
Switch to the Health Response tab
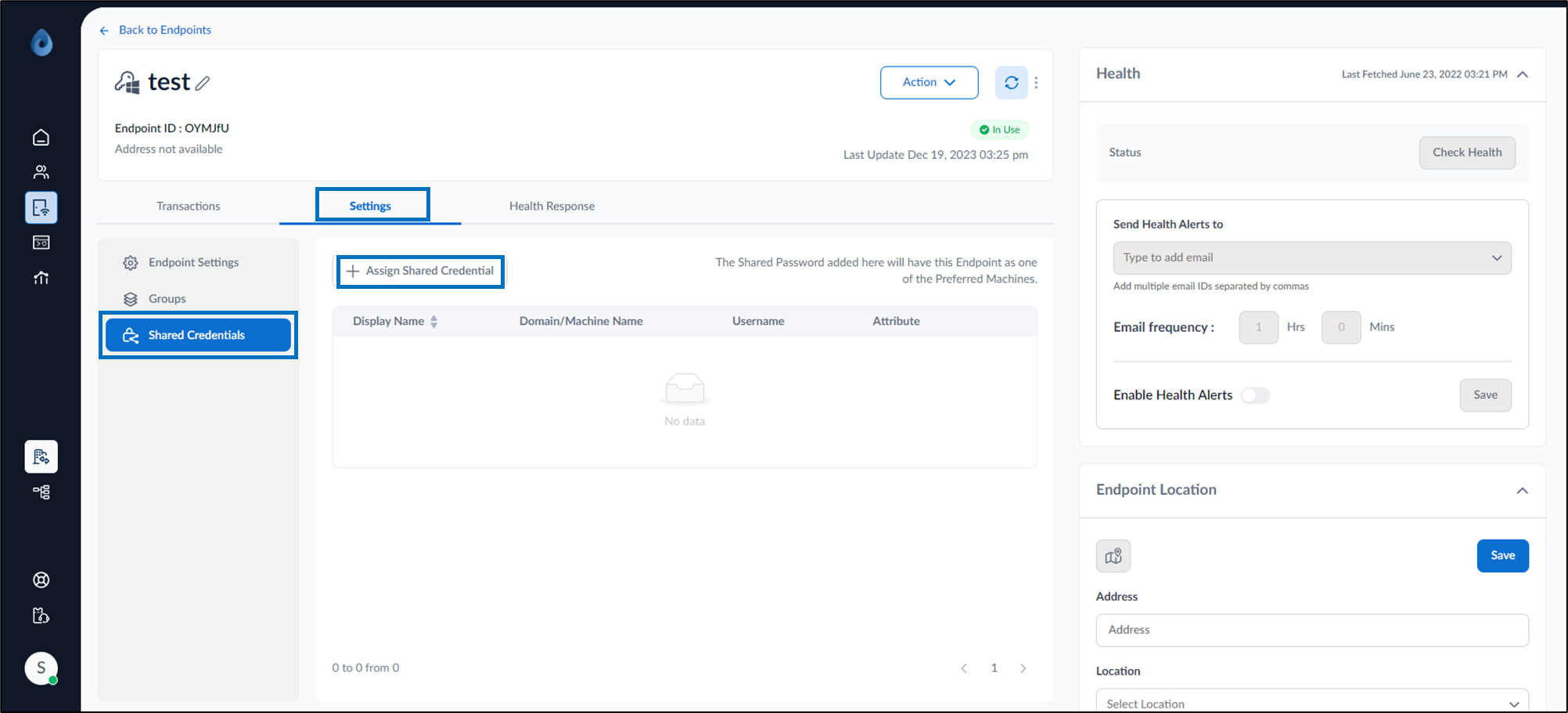[552, 206]
